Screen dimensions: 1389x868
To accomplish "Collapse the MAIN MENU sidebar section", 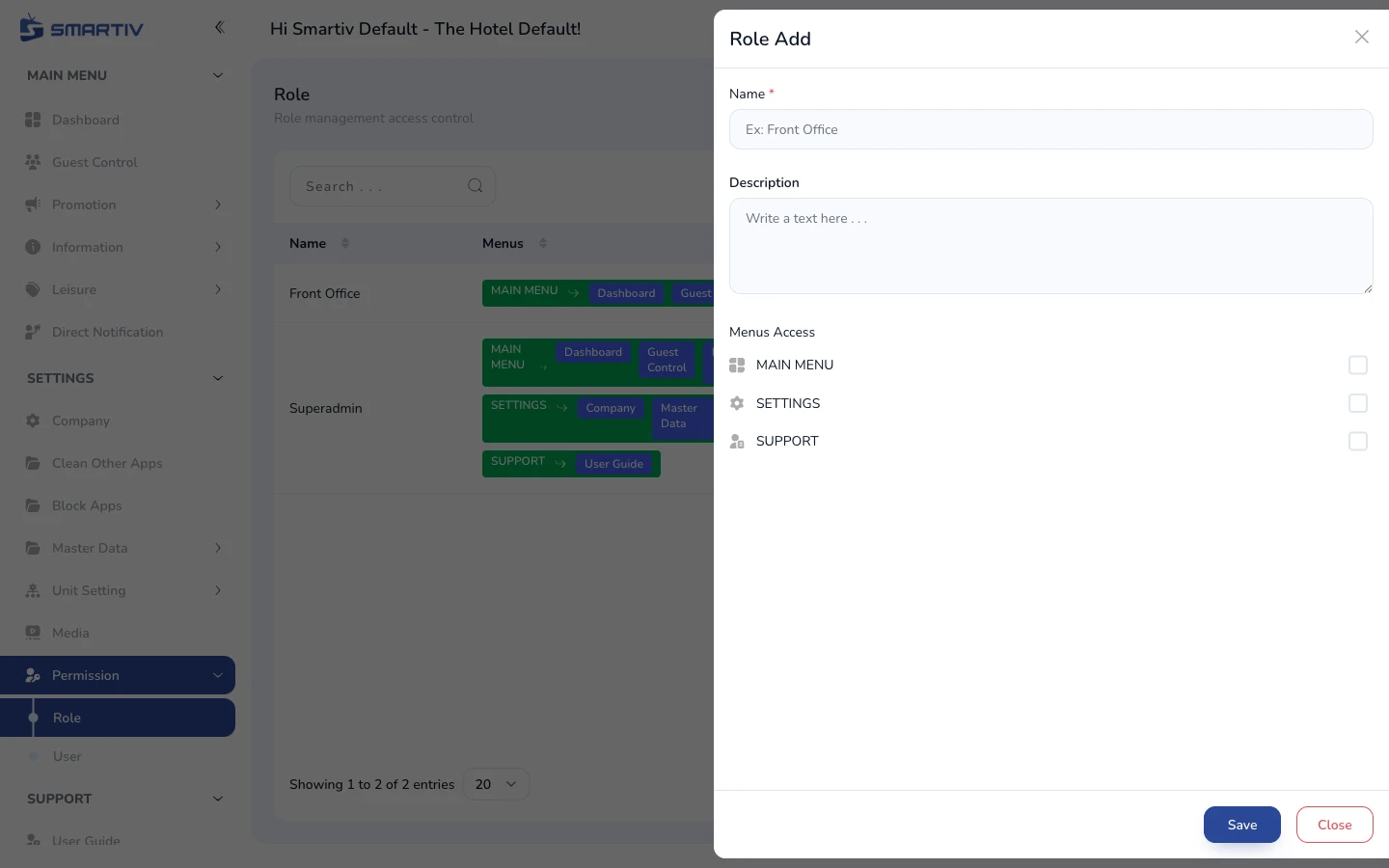I will [x=218, y=75].
